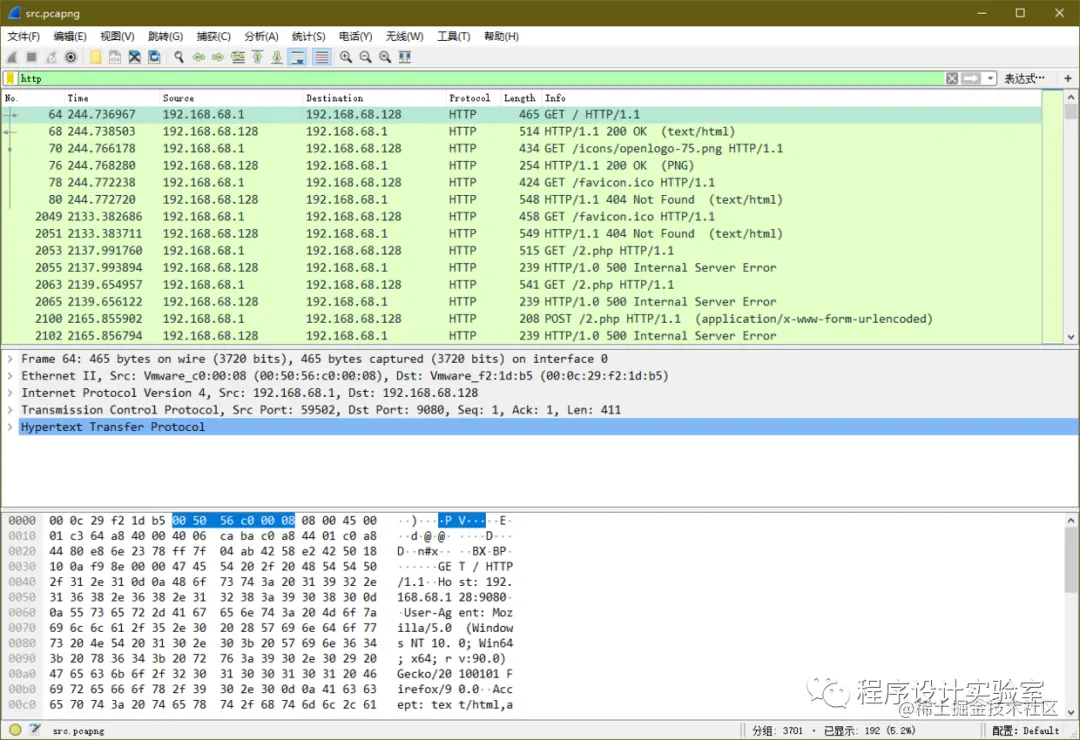The width and height of the screenshot is (1080, 740).
Task: Jump to the last packet icon
Action: tap(276, 57)
